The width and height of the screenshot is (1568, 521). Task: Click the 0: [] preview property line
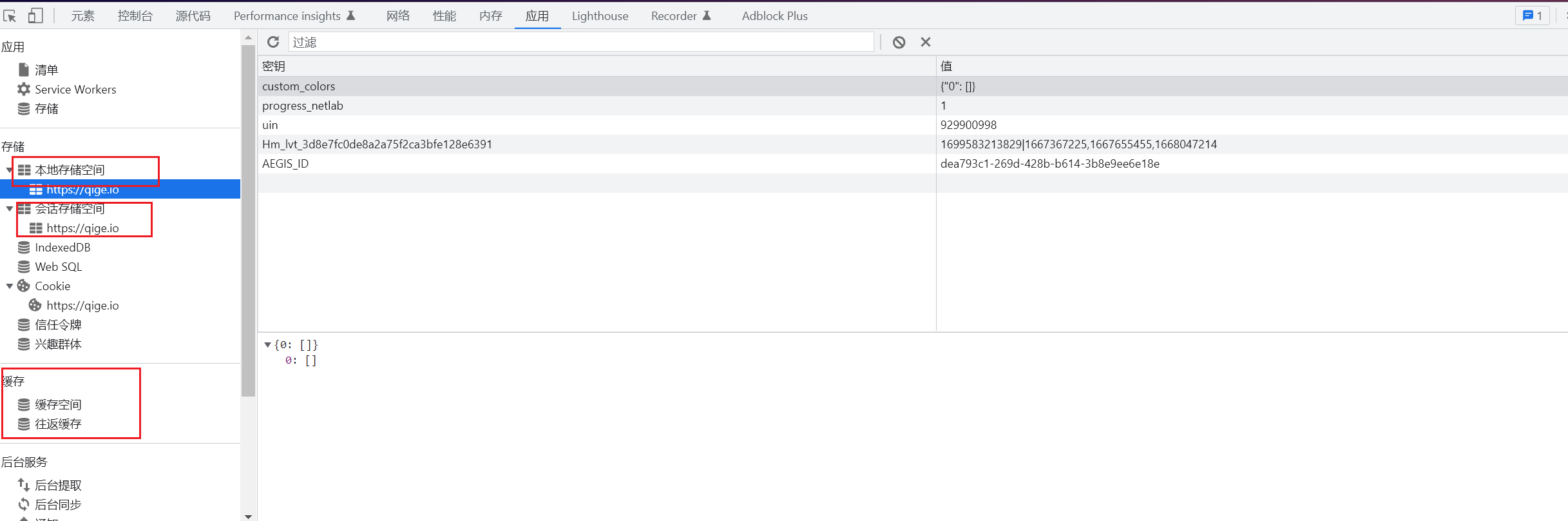[x=301, y=360]
